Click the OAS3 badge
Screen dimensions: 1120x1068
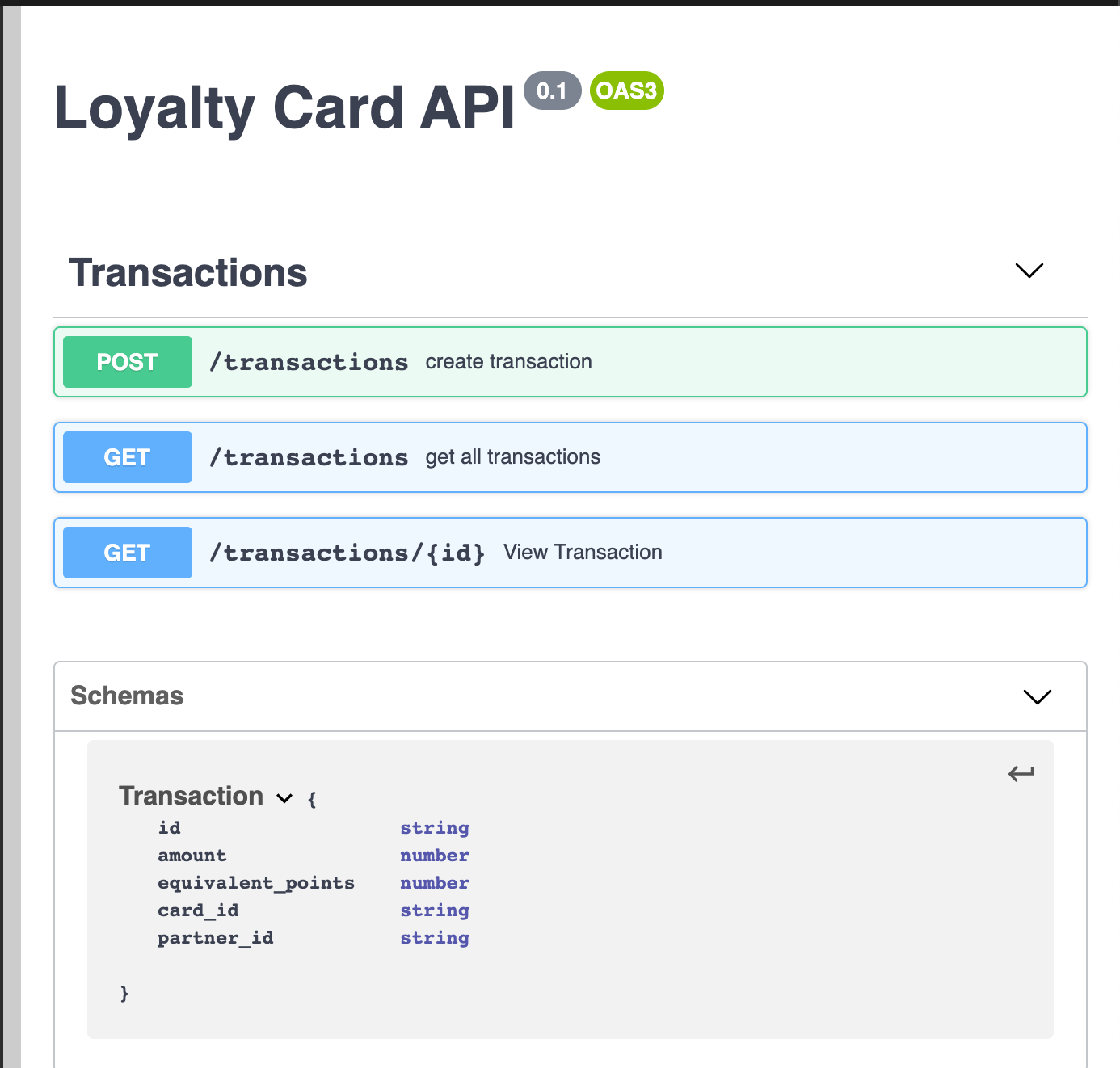coord(626,90)
